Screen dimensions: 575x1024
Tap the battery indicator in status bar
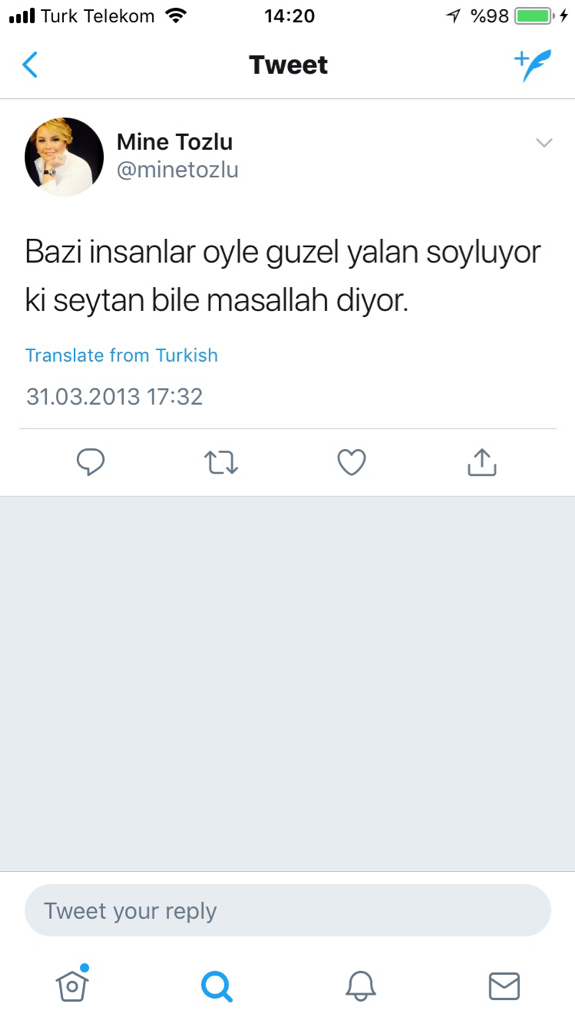(x=533, y=16)
